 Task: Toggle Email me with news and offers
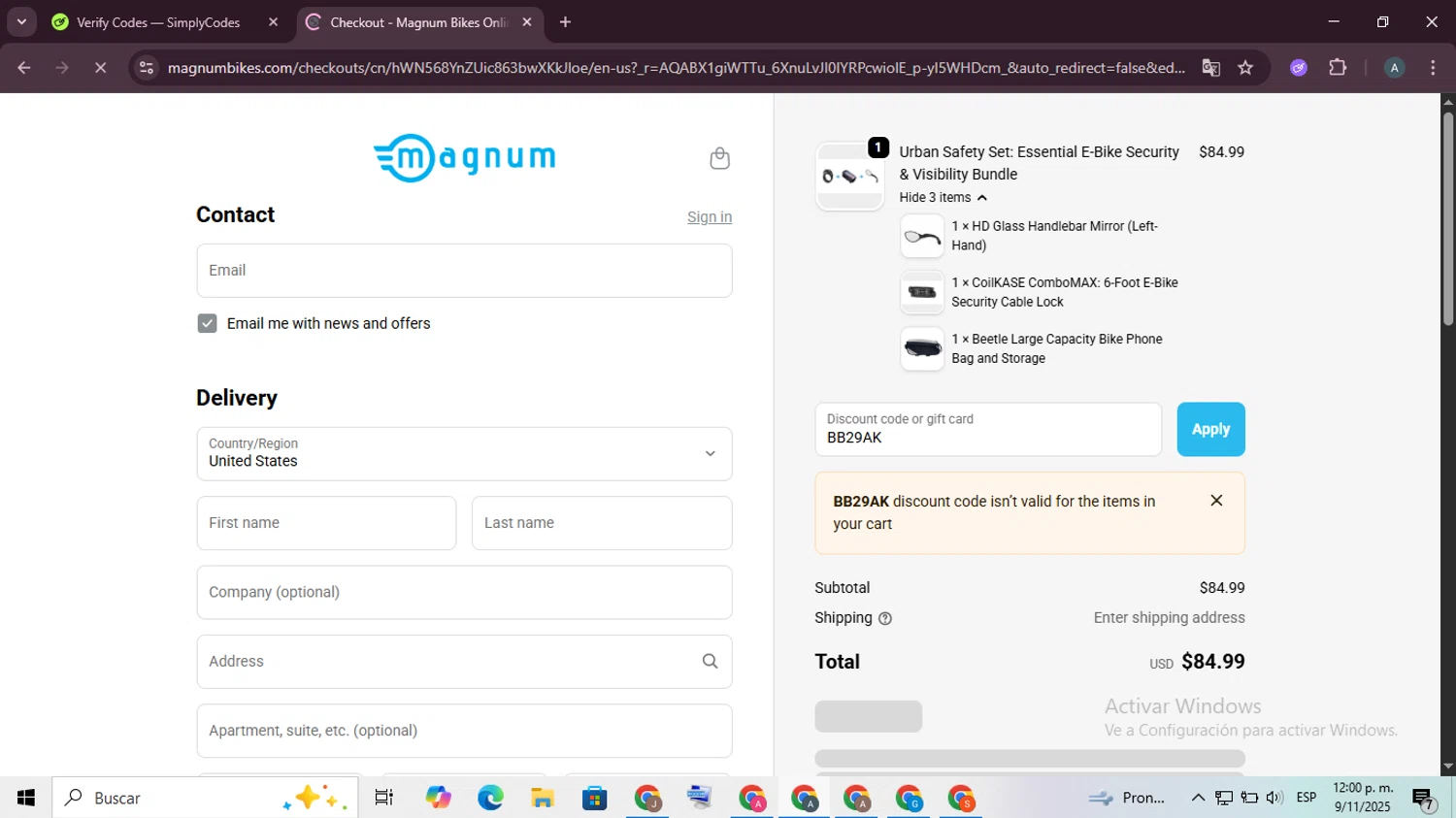(207, 323)
